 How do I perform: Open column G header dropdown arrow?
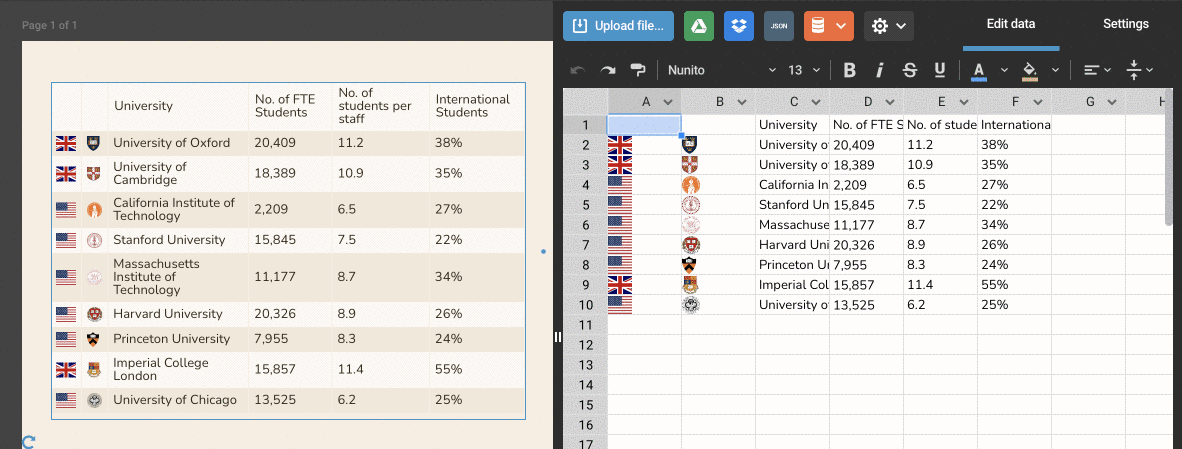coord(1111,102)
